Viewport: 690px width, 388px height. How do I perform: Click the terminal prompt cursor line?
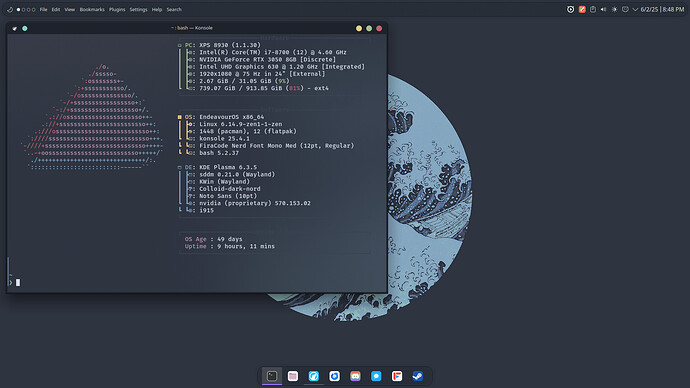197,282
